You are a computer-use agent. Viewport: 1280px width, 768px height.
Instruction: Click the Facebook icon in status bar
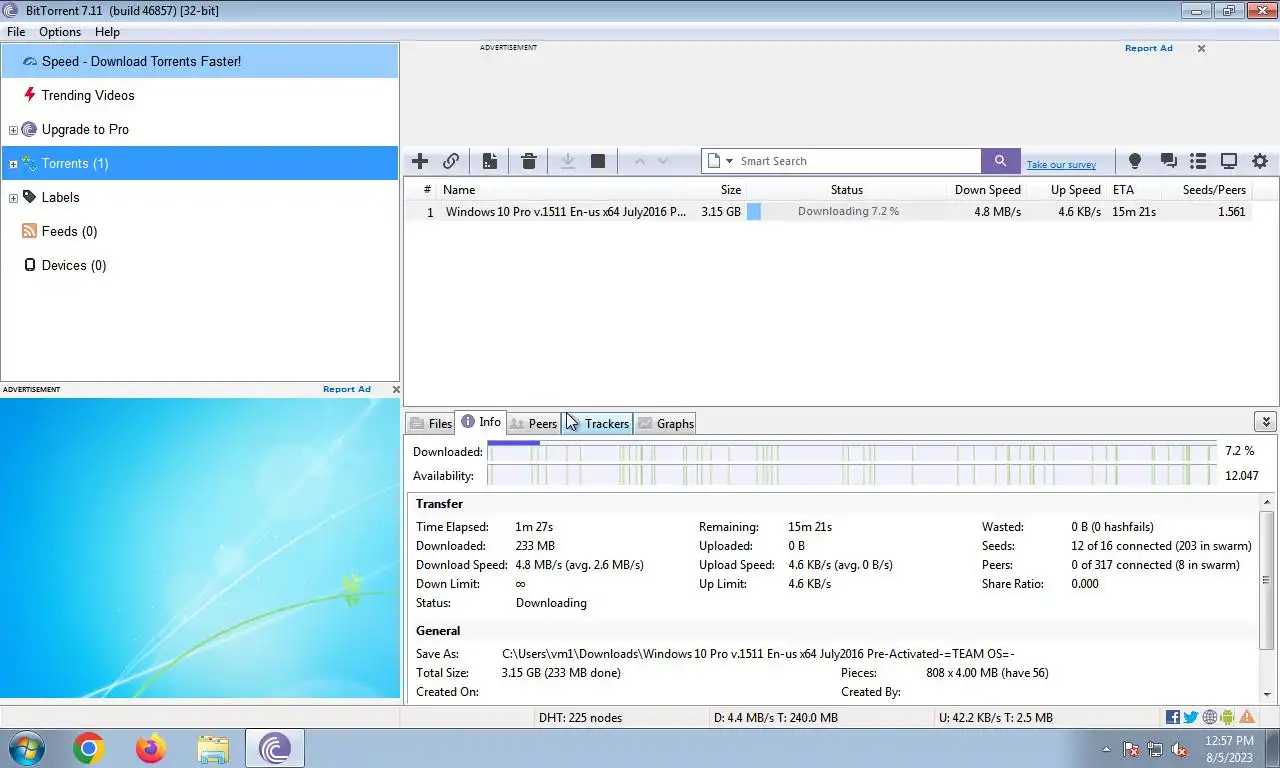(x=1173, y=717)
